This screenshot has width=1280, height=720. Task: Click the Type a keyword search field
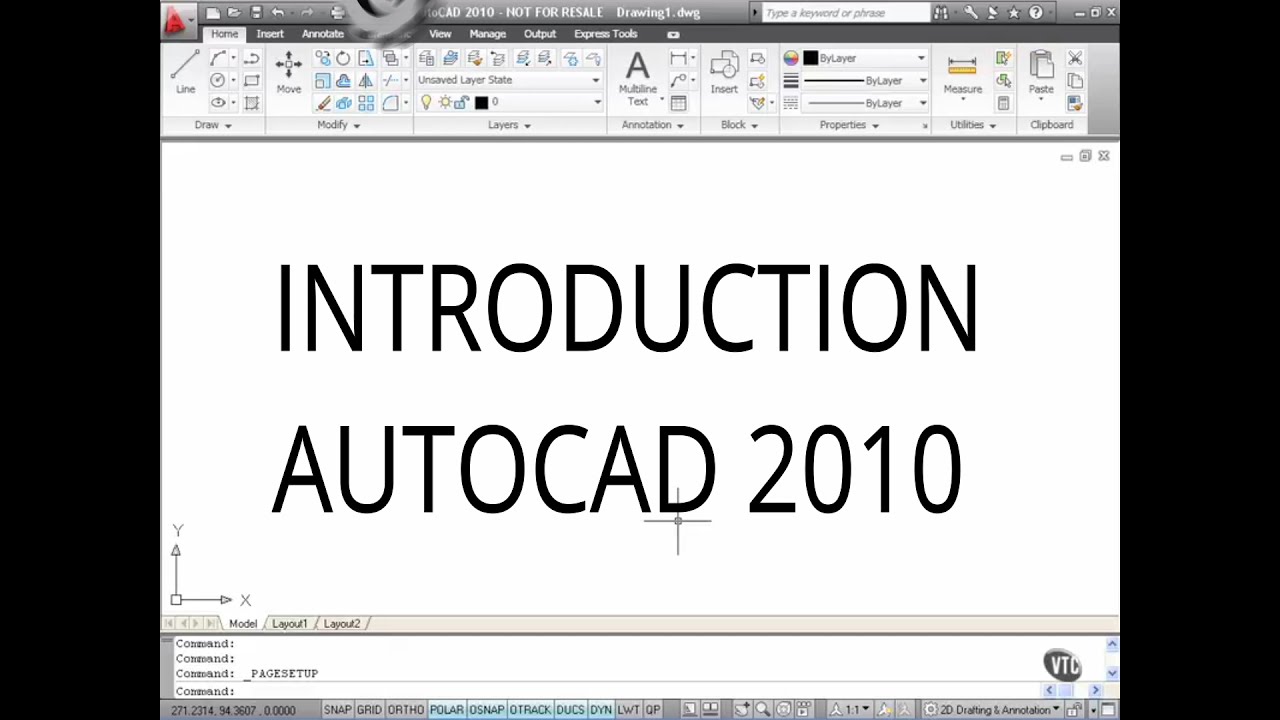coord(844,13)
